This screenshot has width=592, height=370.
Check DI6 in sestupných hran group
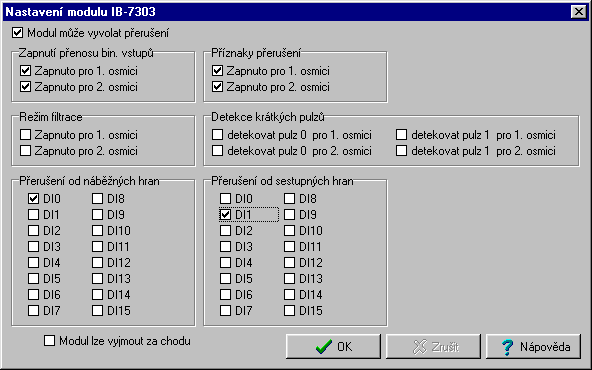(225, 294)
